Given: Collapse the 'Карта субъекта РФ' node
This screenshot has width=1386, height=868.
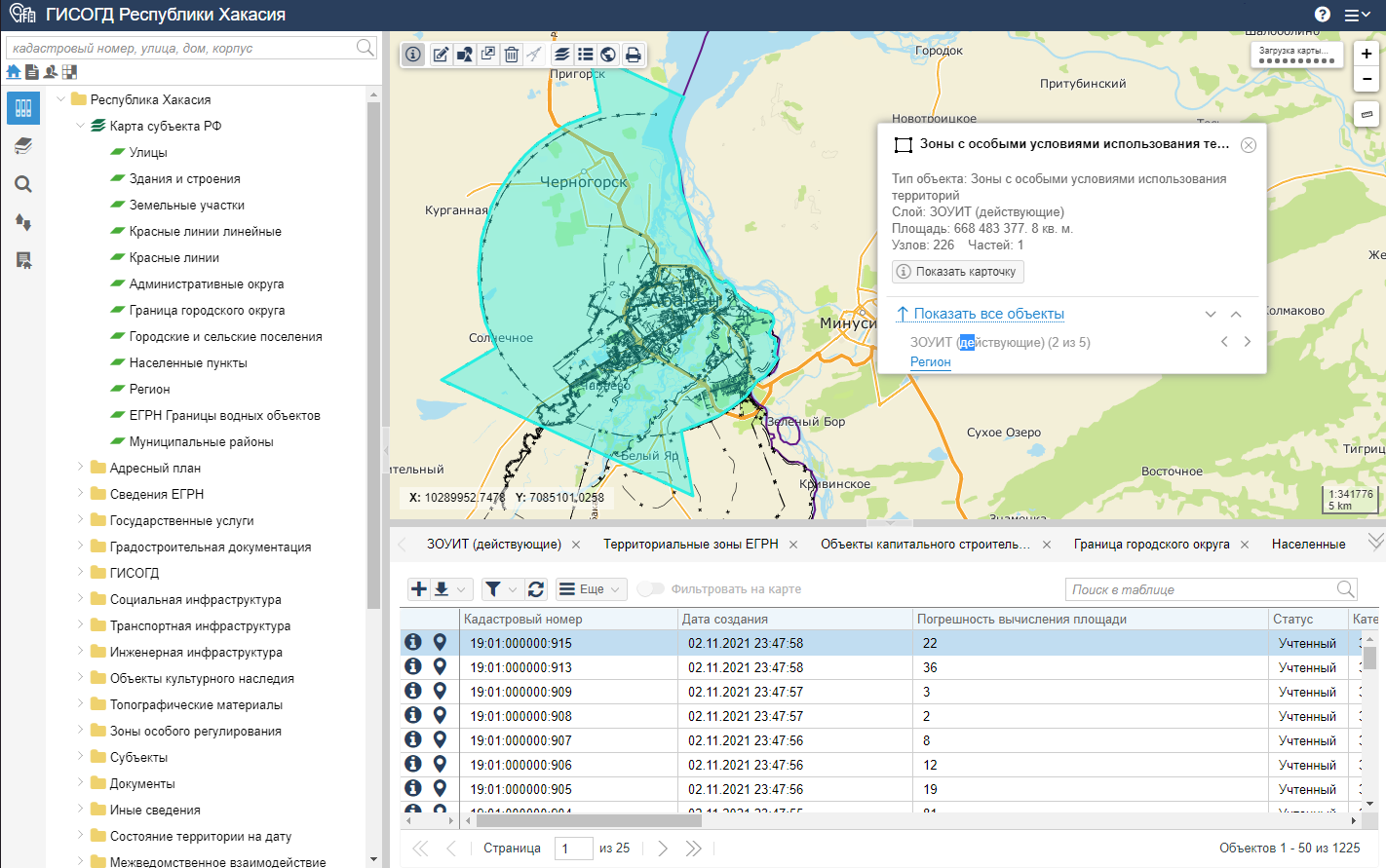Looking at the screenshot, I should pos(81,126).
